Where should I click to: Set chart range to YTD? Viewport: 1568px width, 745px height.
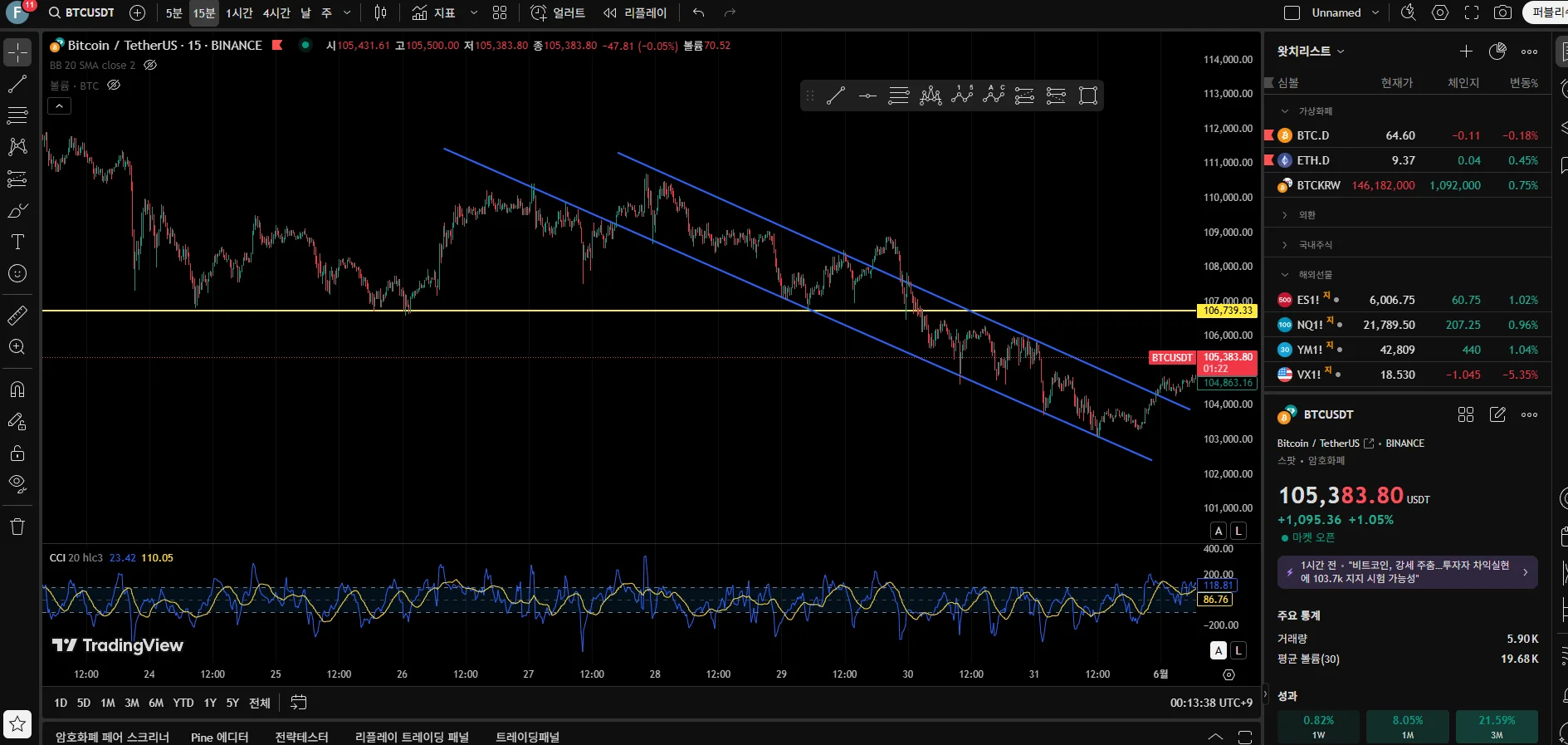183,703
